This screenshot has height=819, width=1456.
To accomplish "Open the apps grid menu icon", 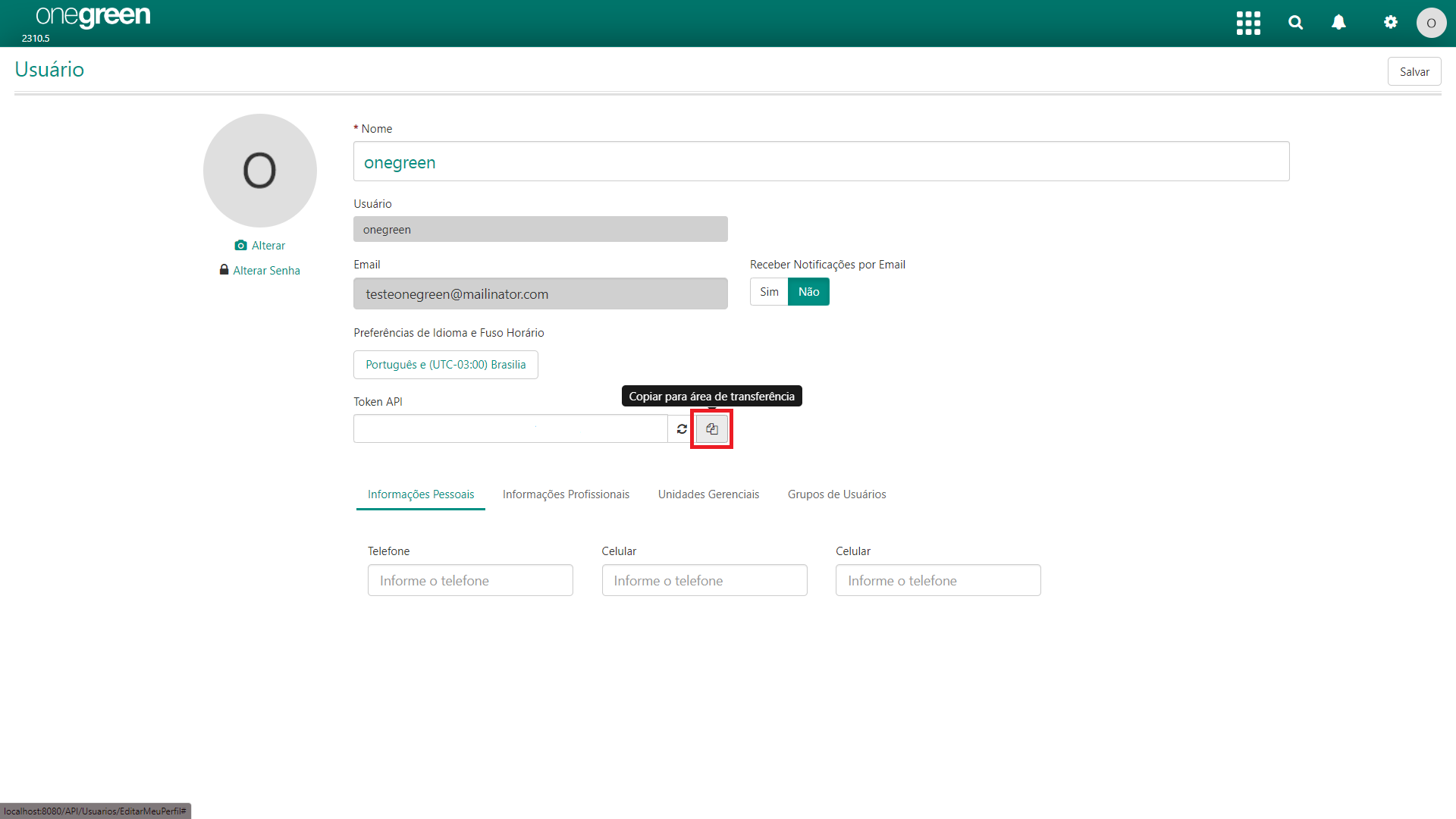I will point(1248,23).
